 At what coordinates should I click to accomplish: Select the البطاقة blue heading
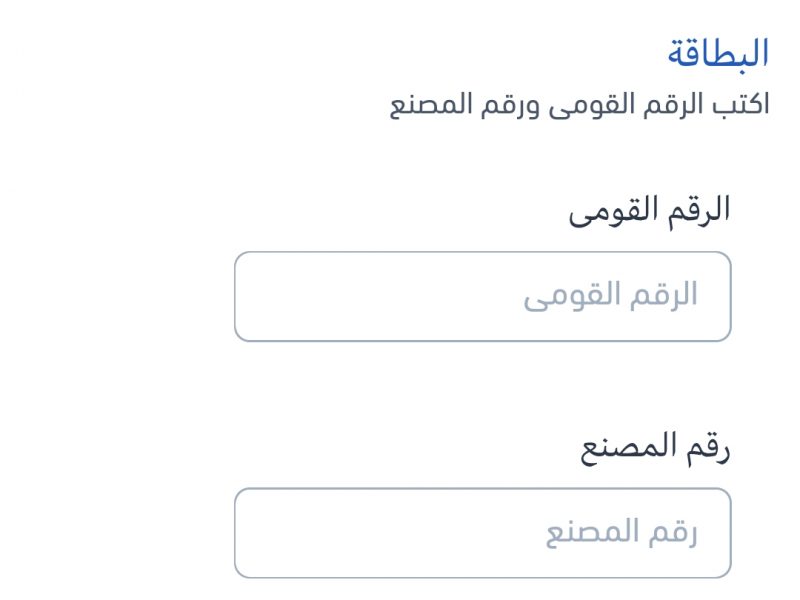pyautogui.click(x=718, y=53)
